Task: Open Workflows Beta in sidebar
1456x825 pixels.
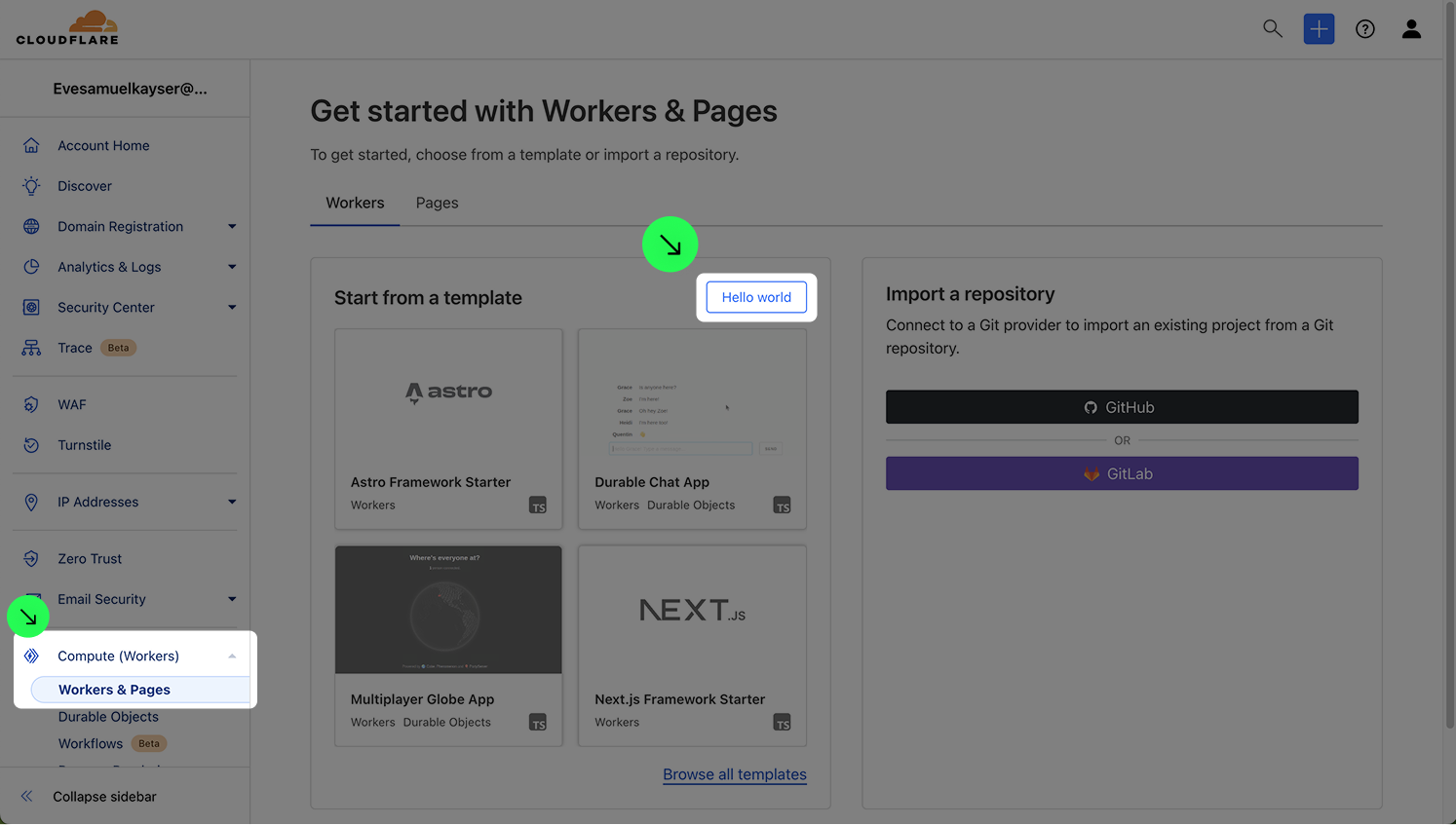Action: 112,744
